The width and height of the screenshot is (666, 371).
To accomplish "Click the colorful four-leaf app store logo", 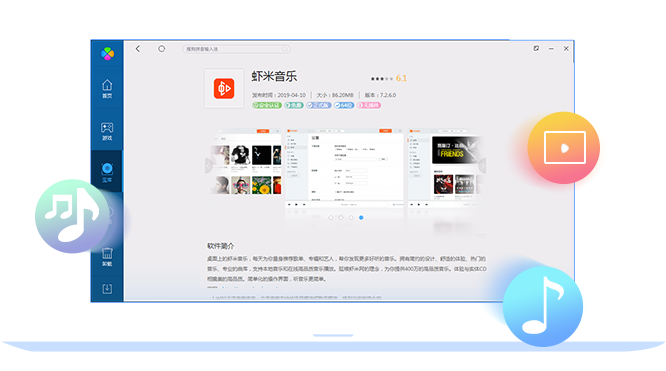I will click(x=107, y=54).
